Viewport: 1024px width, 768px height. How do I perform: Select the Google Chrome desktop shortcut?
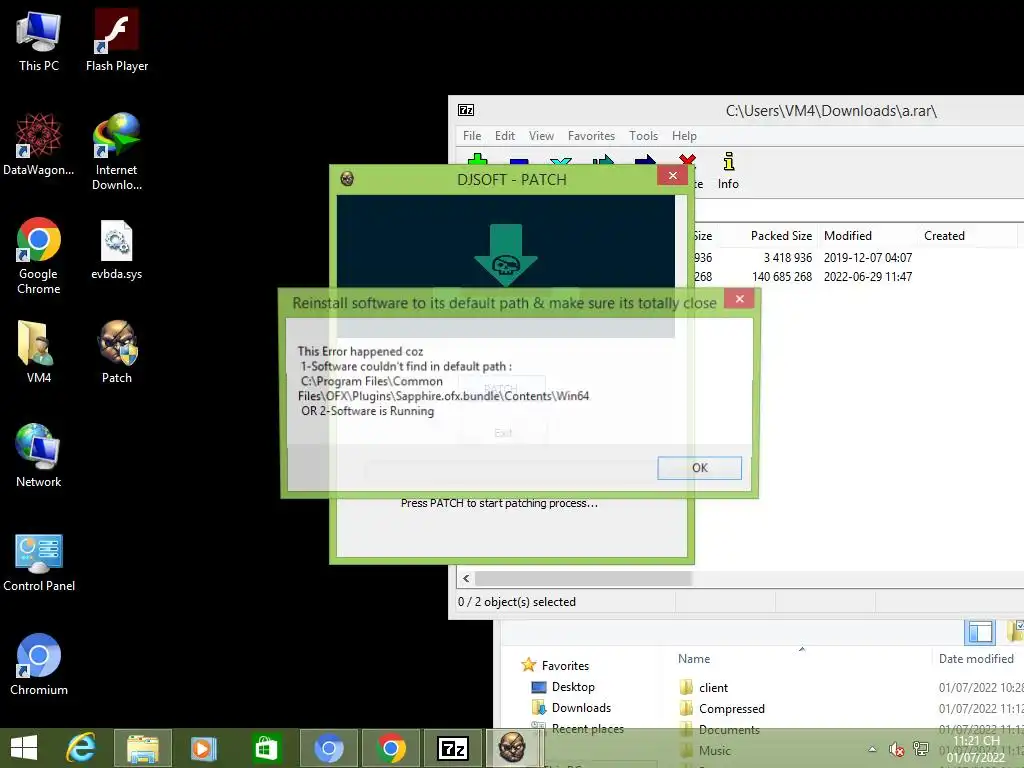(39, 255)
